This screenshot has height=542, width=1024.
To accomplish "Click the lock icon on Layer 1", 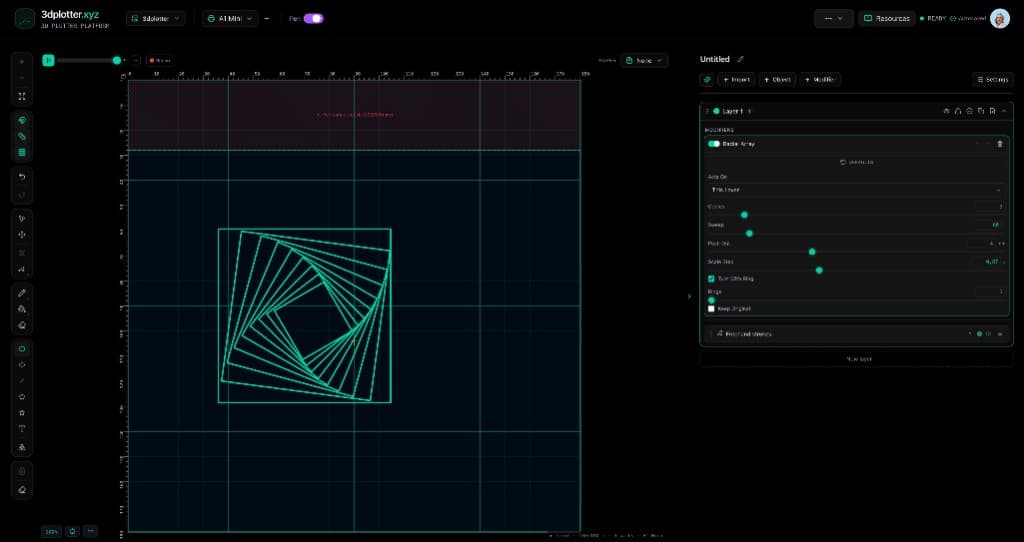I will click(x=958, y=112).
